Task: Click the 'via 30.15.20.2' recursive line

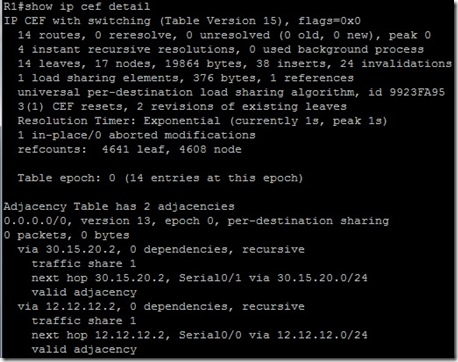Action: click(161, 249)
